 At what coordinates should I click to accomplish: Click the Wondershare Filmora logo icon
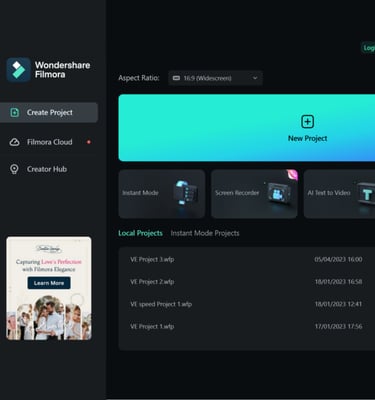coord(19,70)
